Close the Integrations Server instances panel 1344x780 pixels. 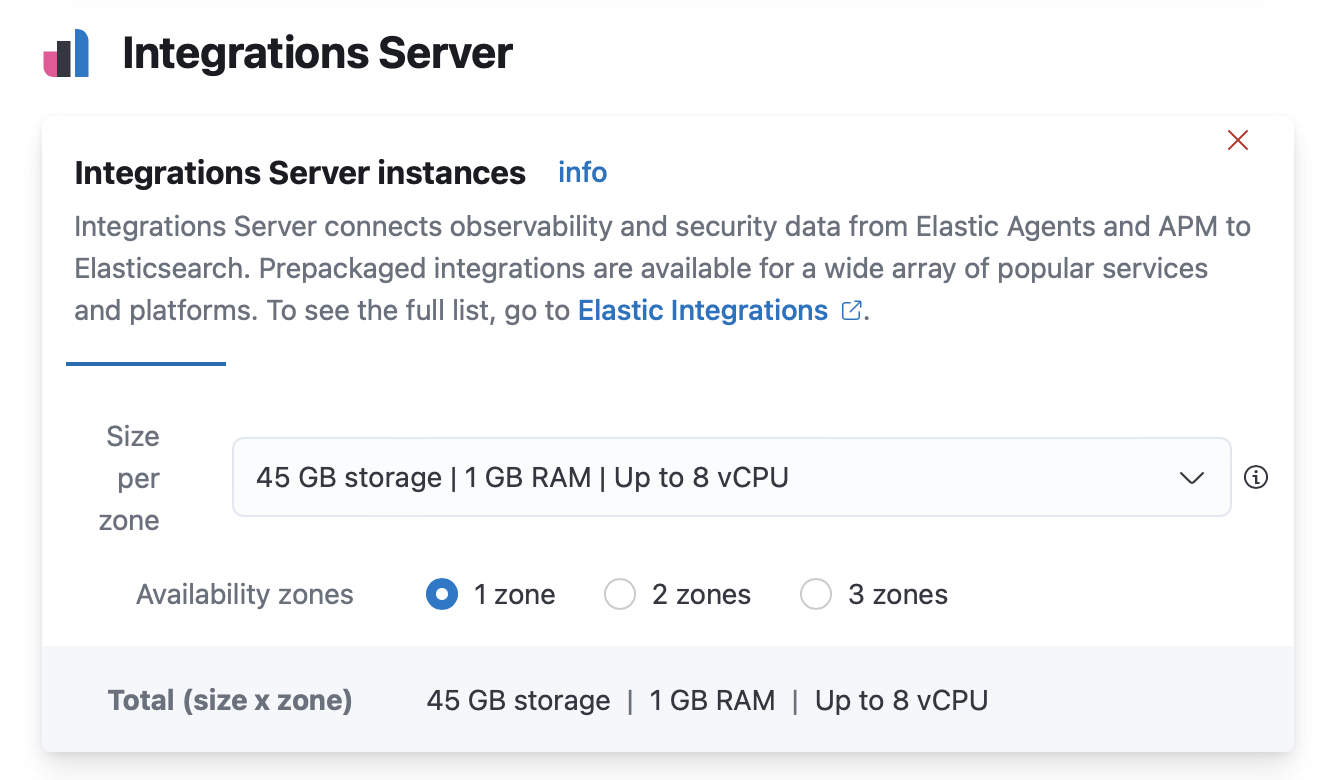(x=1237, y=140)
